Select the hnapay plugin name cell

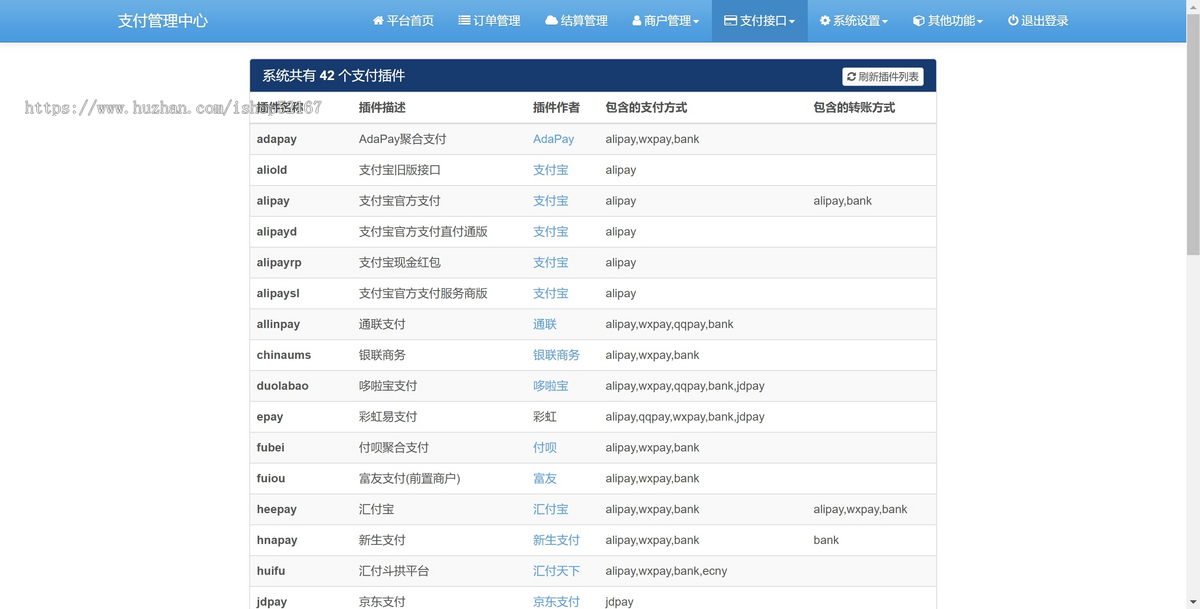click(x=300, y=541)
